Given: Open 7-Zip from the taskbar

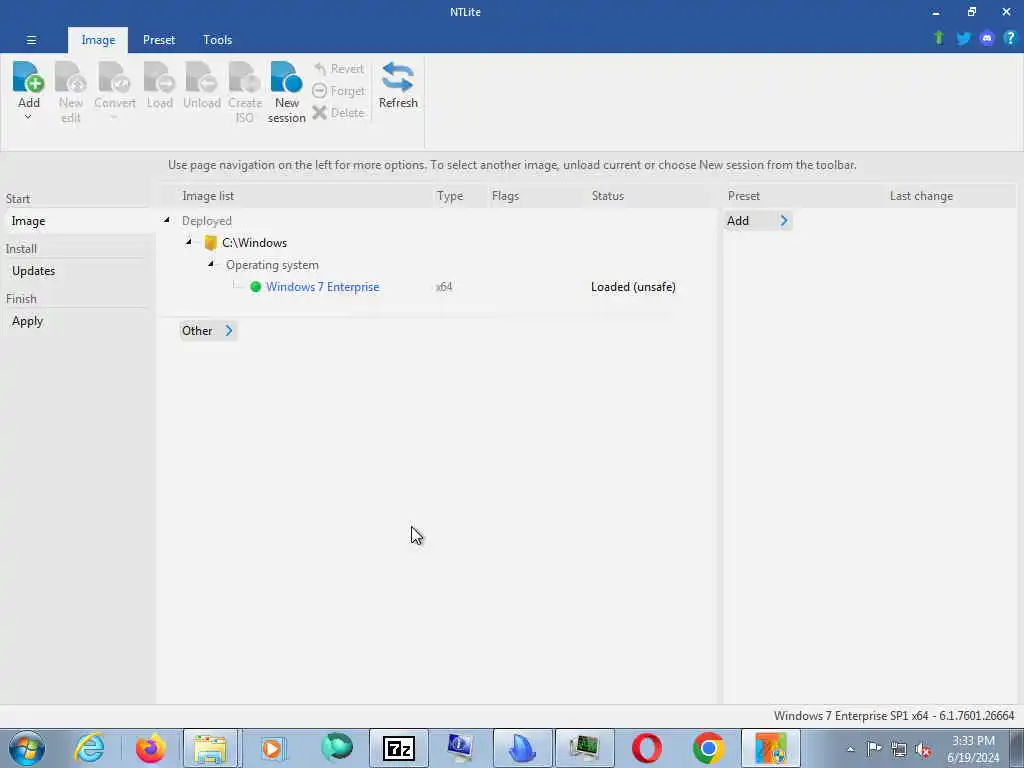Looking at the screenshot, I should (x=398, y=748).
